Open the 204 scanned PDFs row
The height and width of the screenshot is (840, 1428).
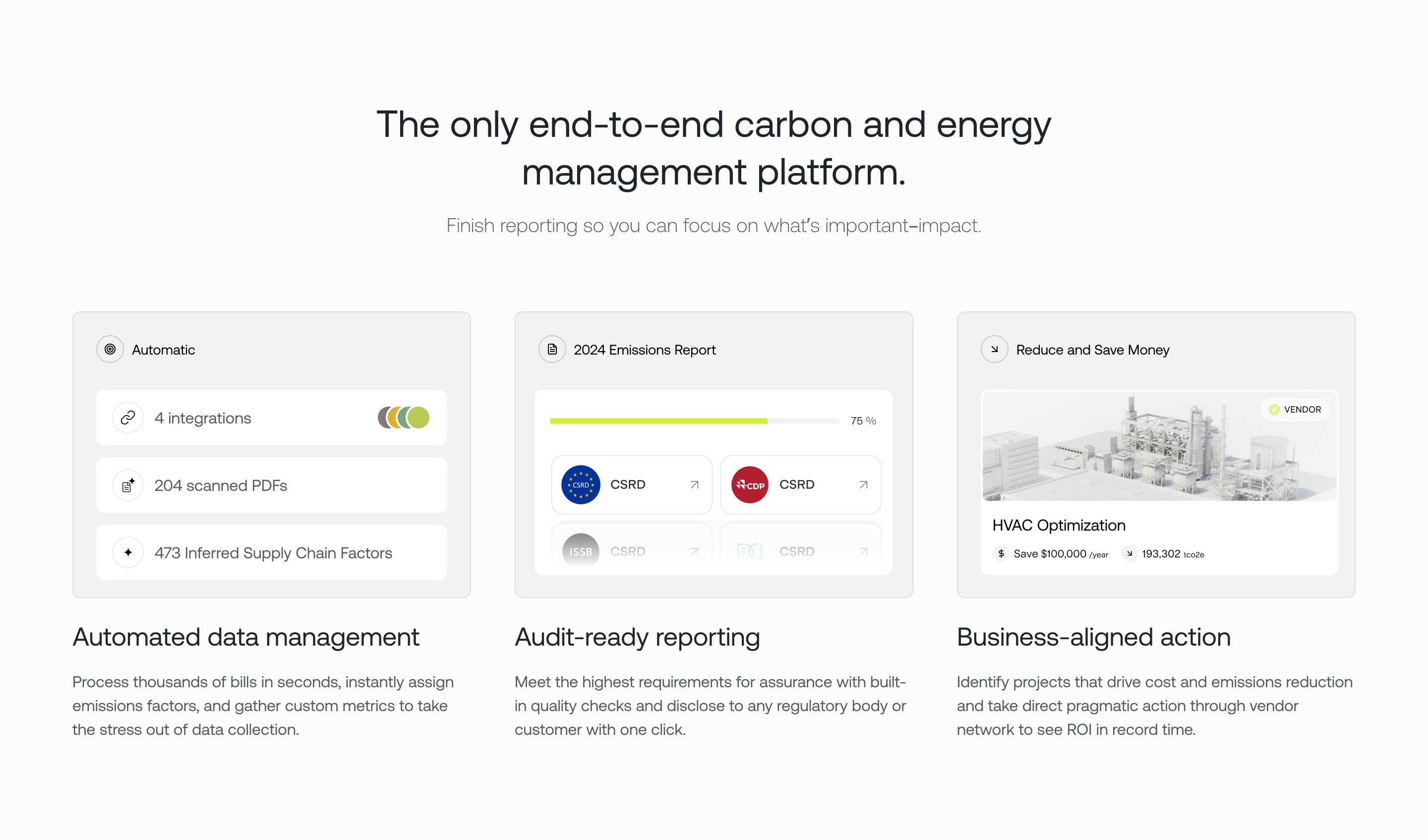(x=271, y=485)
